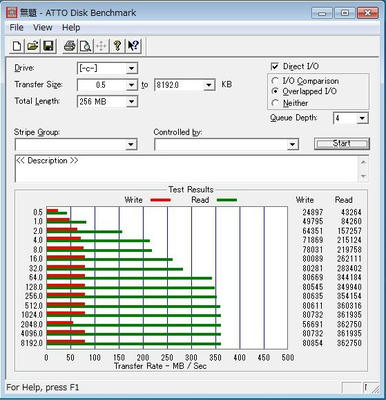386x400 pixels.
Task: Click the description box scroll down arrow
Action: (363, 176)
